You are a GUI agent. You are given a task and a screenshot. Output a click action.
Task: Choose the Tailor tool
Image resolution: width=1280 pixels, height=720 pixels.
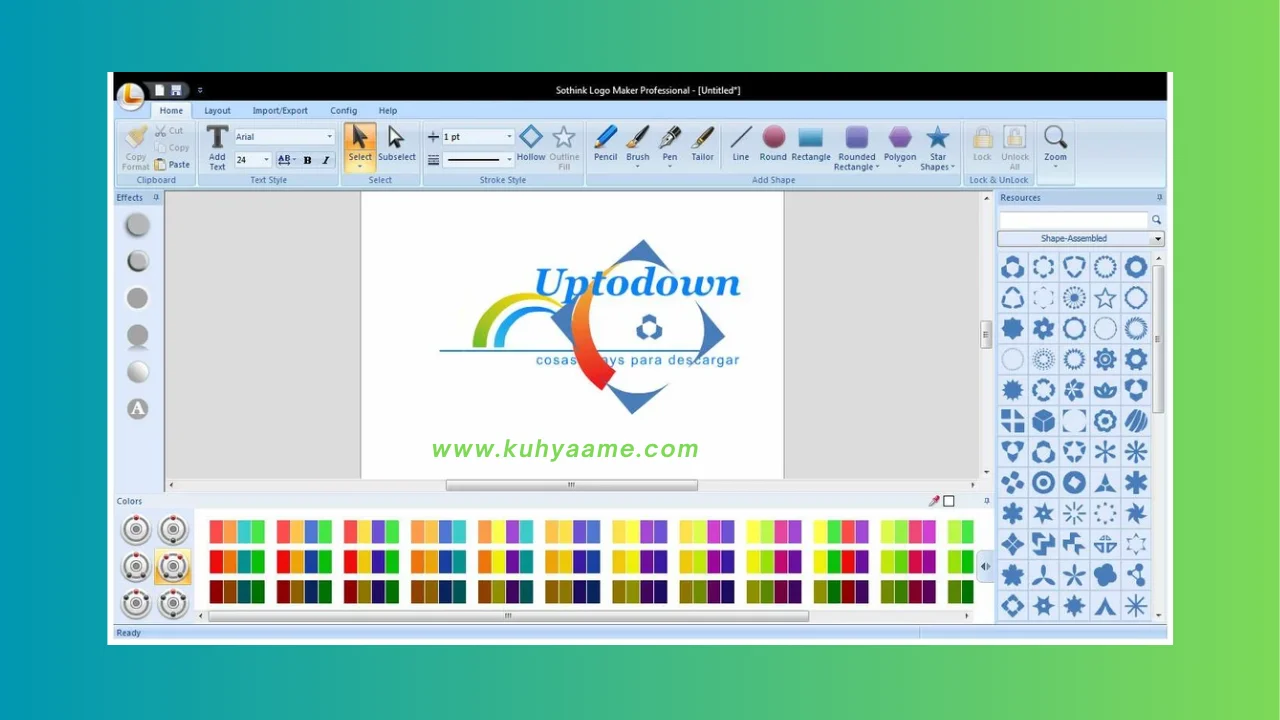coord(703,144)
